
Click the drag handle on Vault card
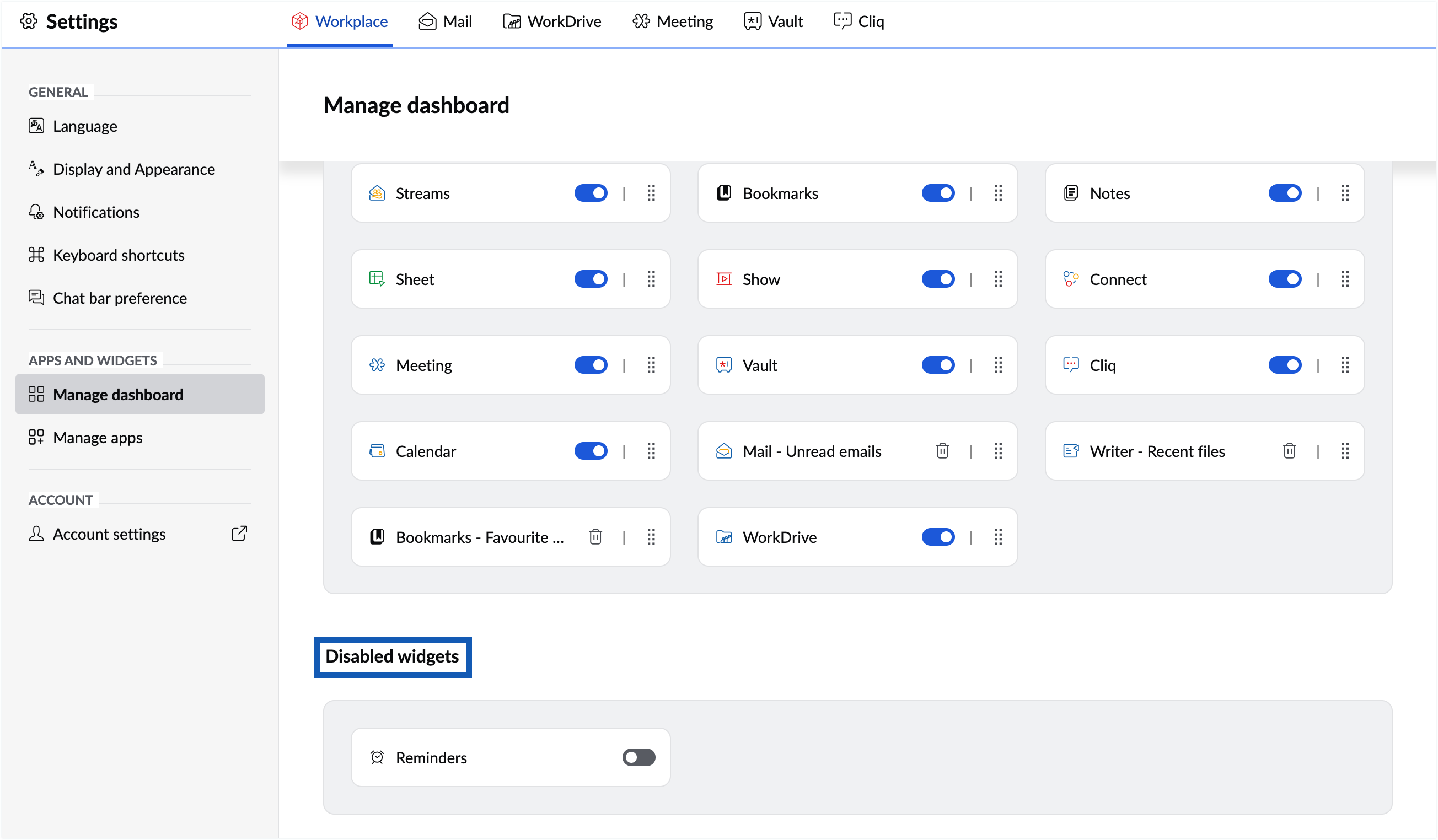(x=998, y=365)
